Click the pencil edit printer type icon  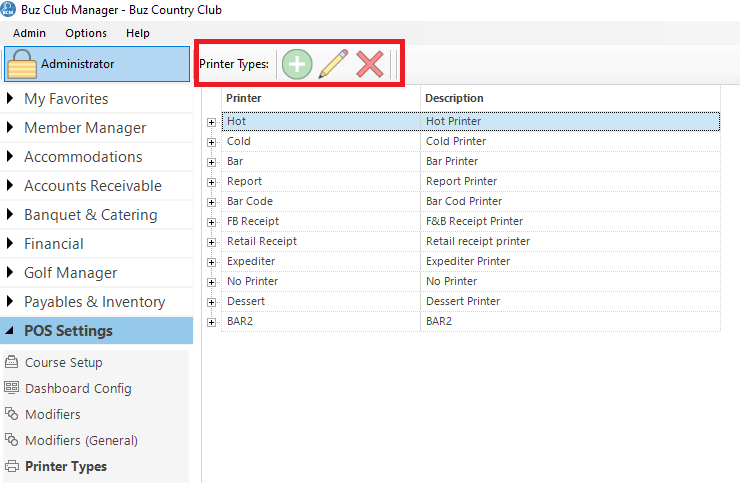[333, 65]
